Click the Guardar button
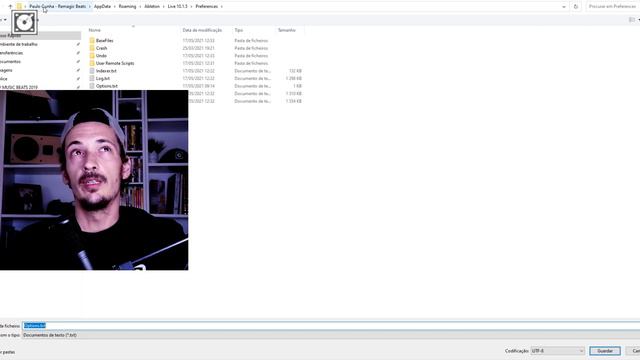The image size is (640, 360). (605, 351)
